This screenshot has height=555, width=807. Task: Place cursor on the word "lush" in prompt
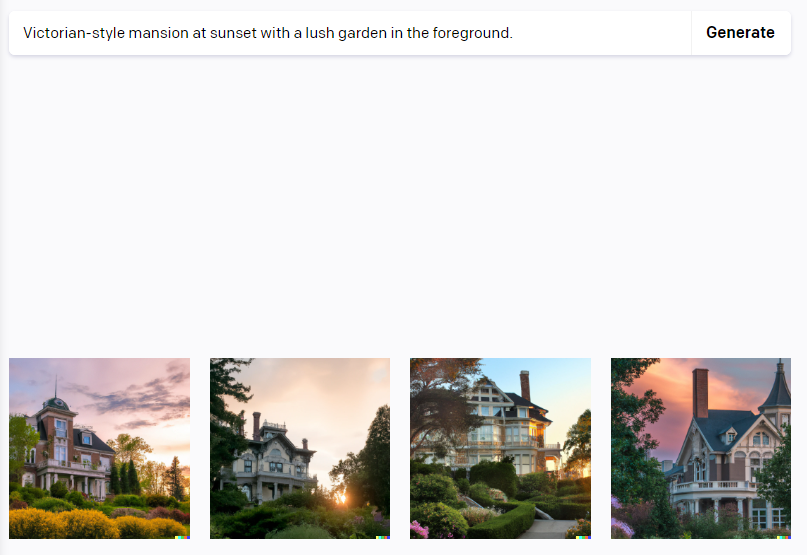click(x=320, y=33)
